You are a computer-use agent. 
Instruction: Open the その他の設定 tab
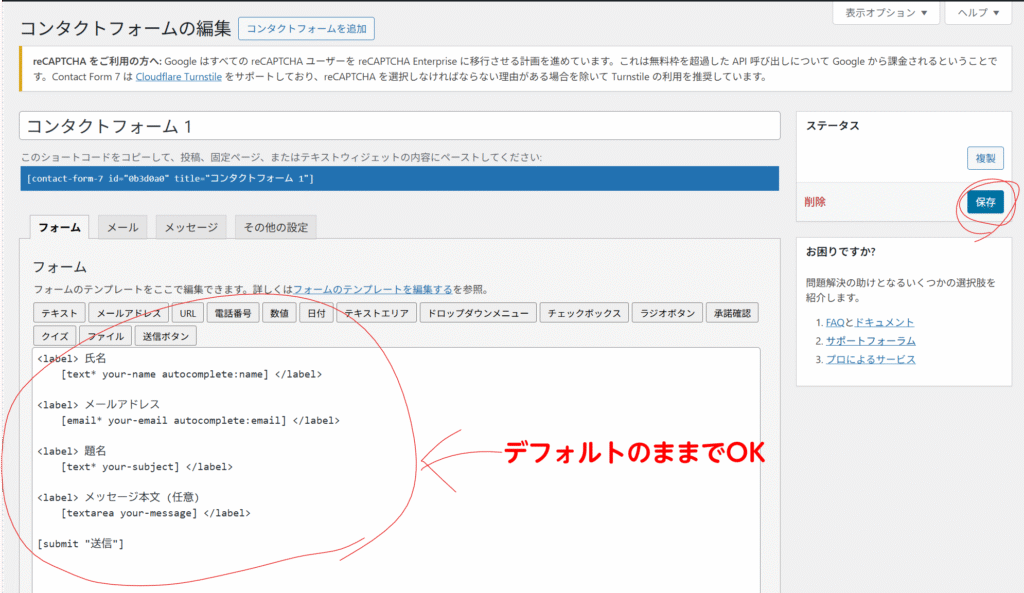click(276, 227)
